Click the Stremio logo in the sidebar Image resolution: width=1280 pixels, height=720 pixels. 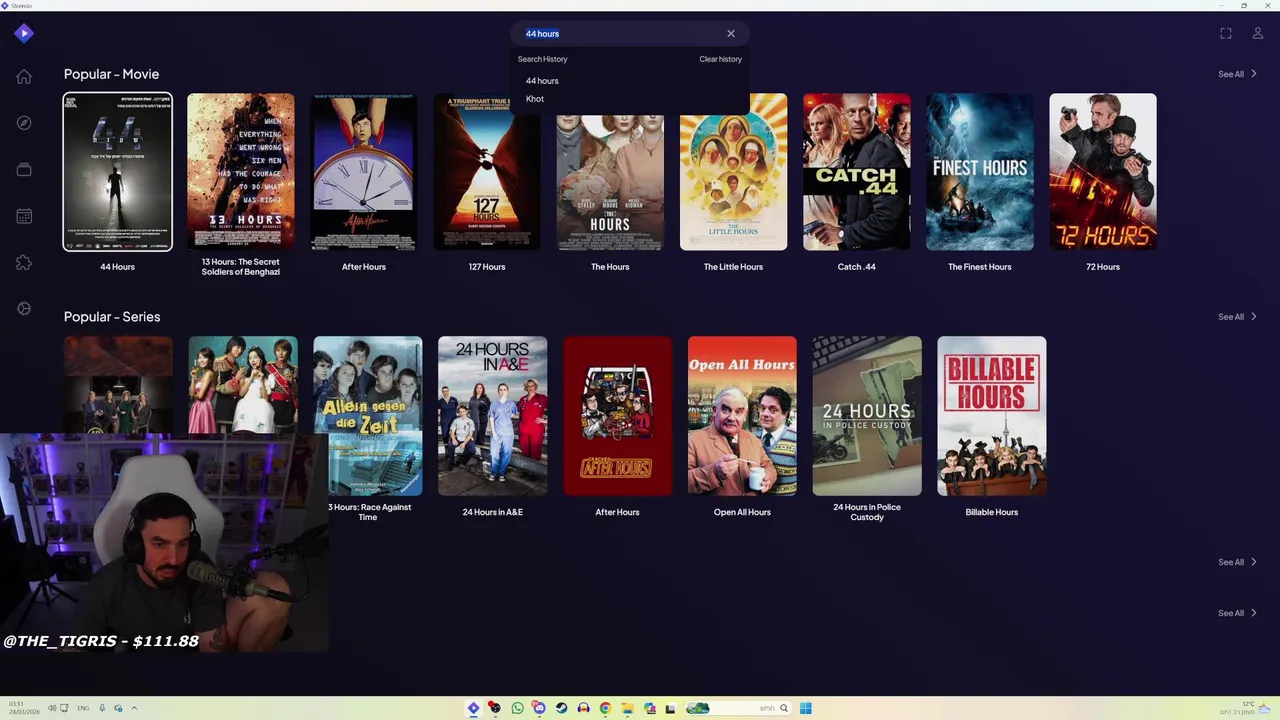point(24,33)
